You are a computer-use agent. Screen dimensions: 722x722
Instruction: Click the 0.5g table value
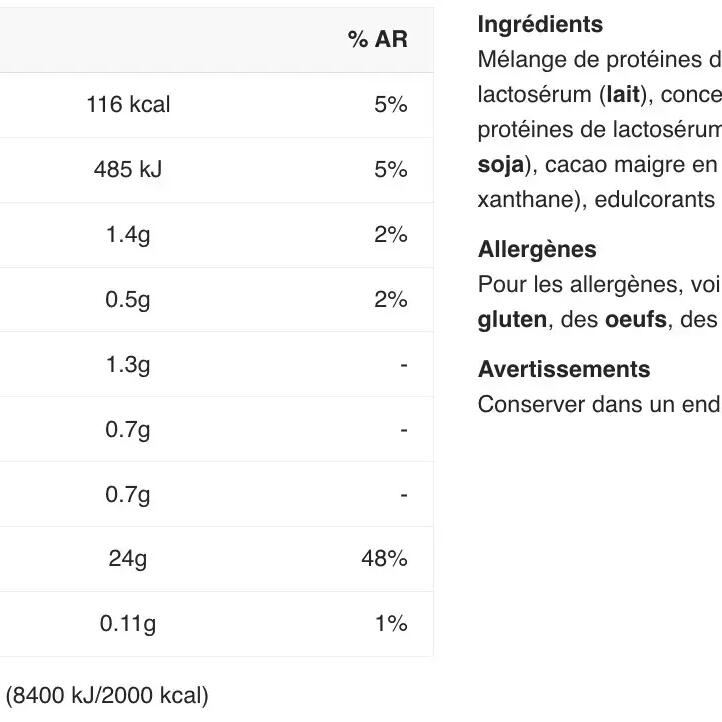pos(128,299)
